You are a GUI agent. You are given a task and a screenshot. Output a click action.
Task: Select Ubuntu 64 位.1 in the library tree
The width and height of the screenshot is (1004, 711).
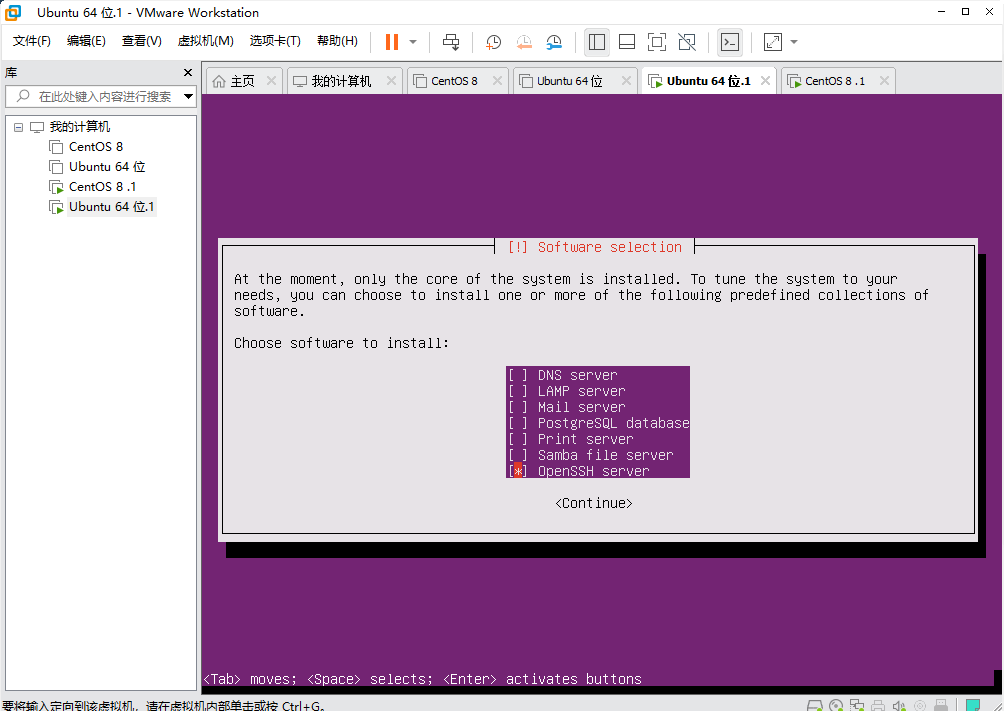click(111, 207)
